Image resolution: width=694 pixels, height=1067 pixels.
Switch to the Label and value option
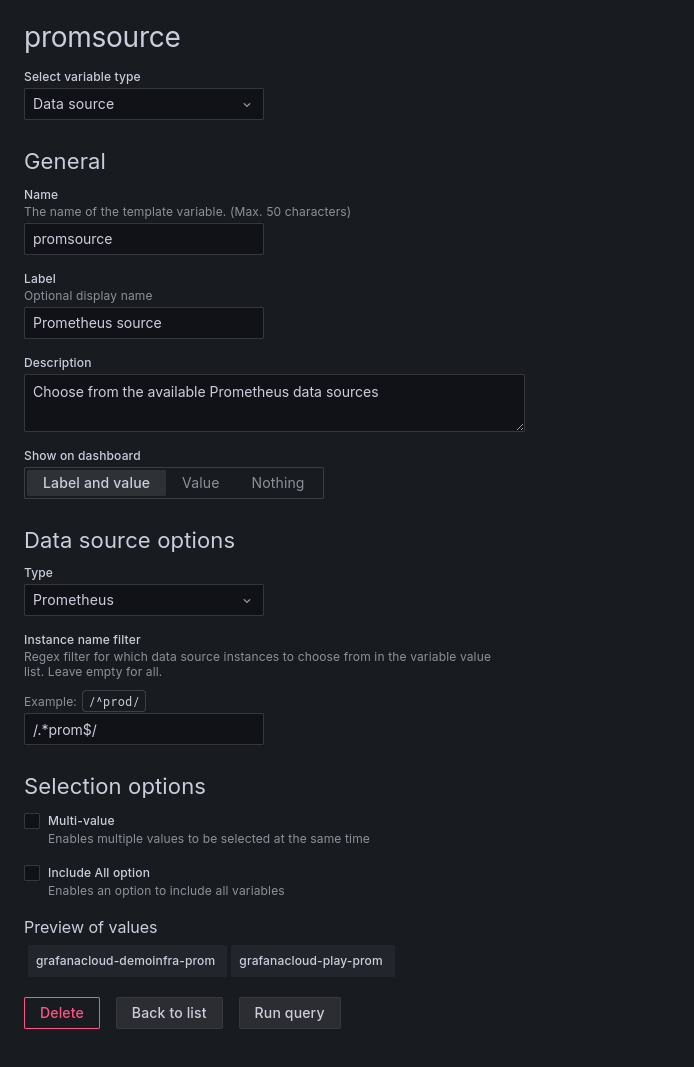coord(96,482)
